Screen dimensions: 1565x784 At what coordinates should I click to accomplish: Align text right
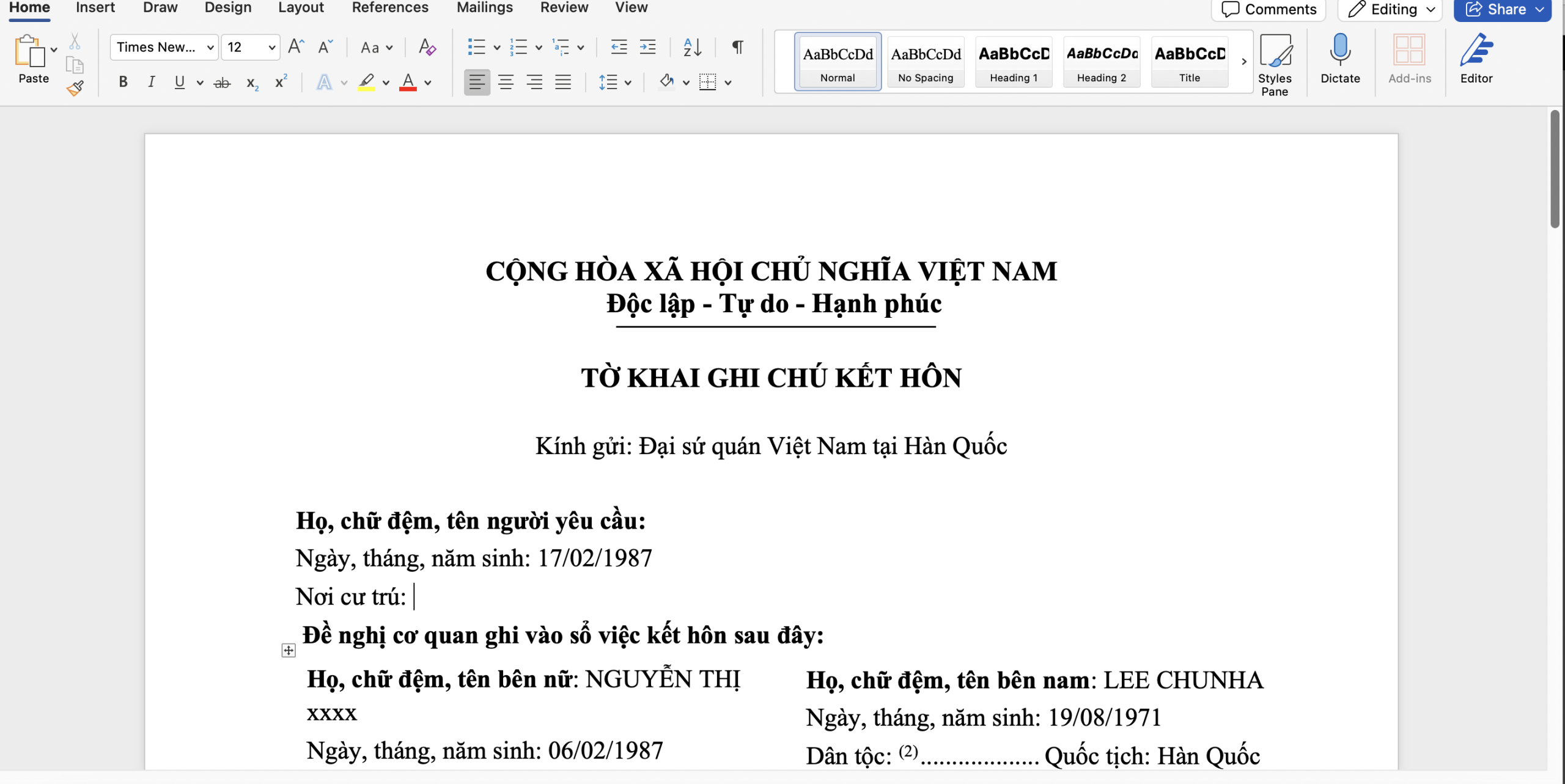534,82
